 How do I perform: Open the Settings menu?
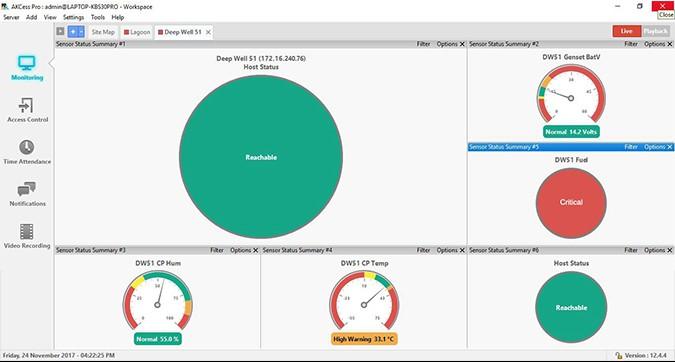74,17
